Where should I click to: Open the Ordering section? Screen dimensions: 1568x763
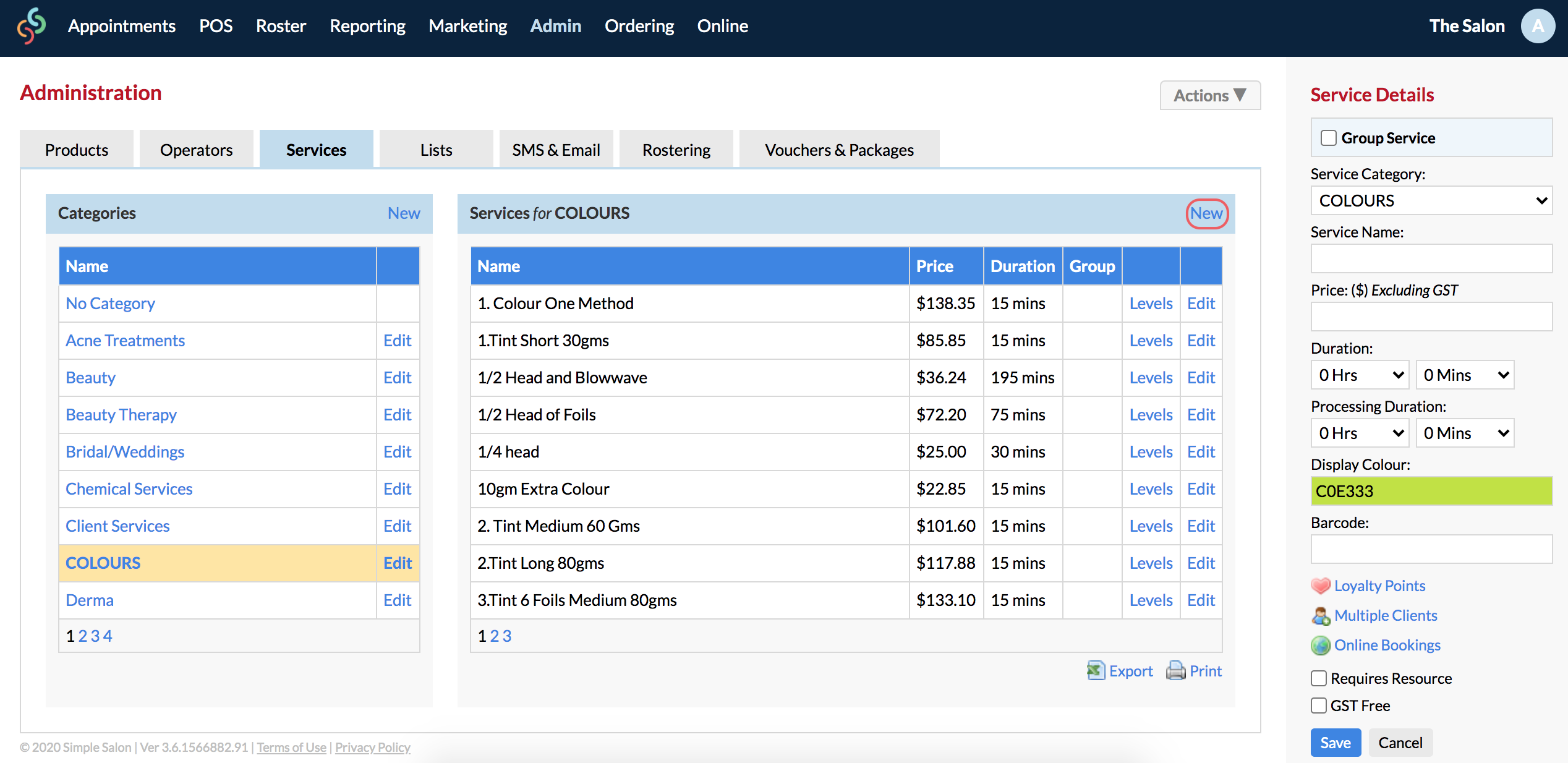click(x=639, y=26)
